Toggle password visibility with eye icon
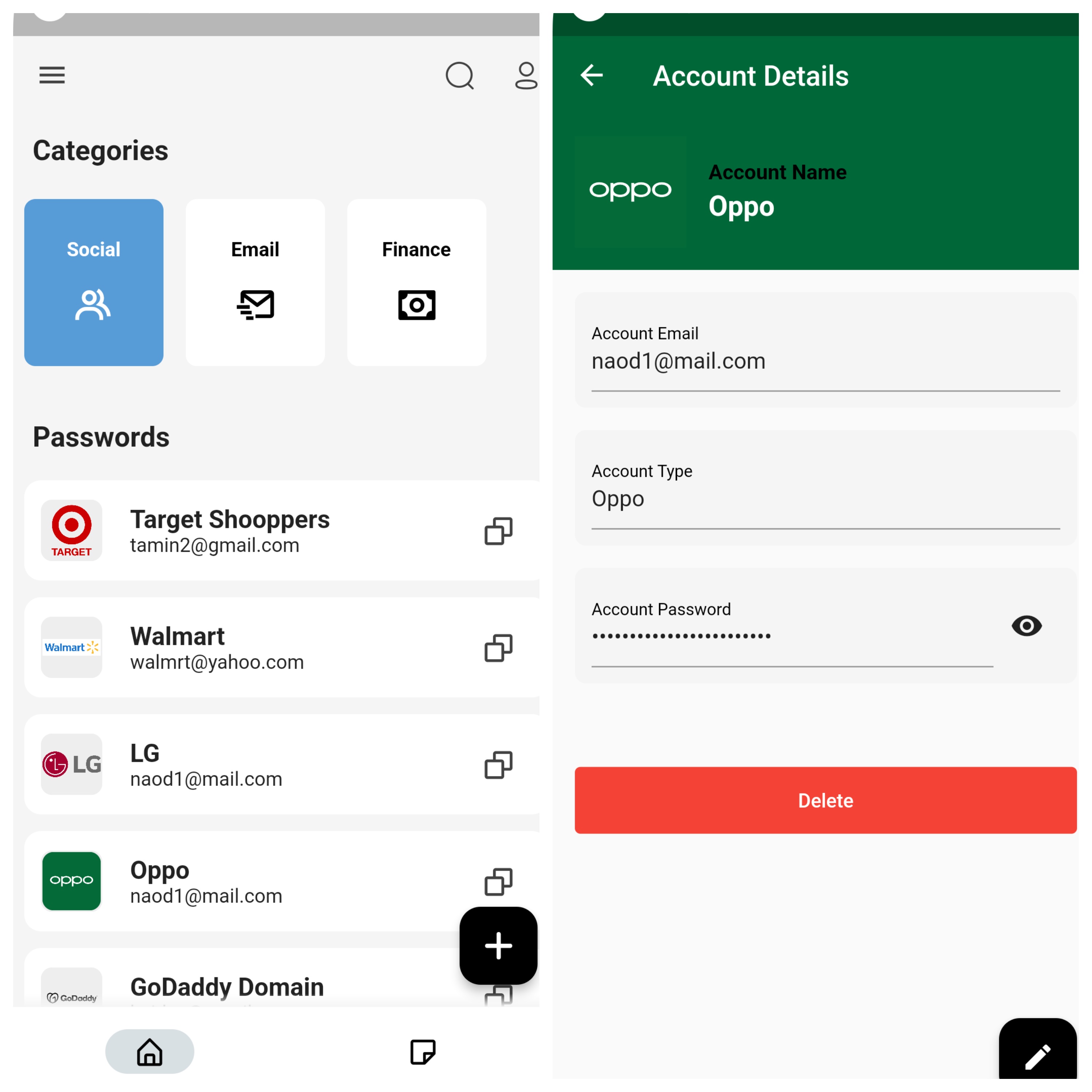This screenshot has height=1092, width=1092. tap(1028, 625)
